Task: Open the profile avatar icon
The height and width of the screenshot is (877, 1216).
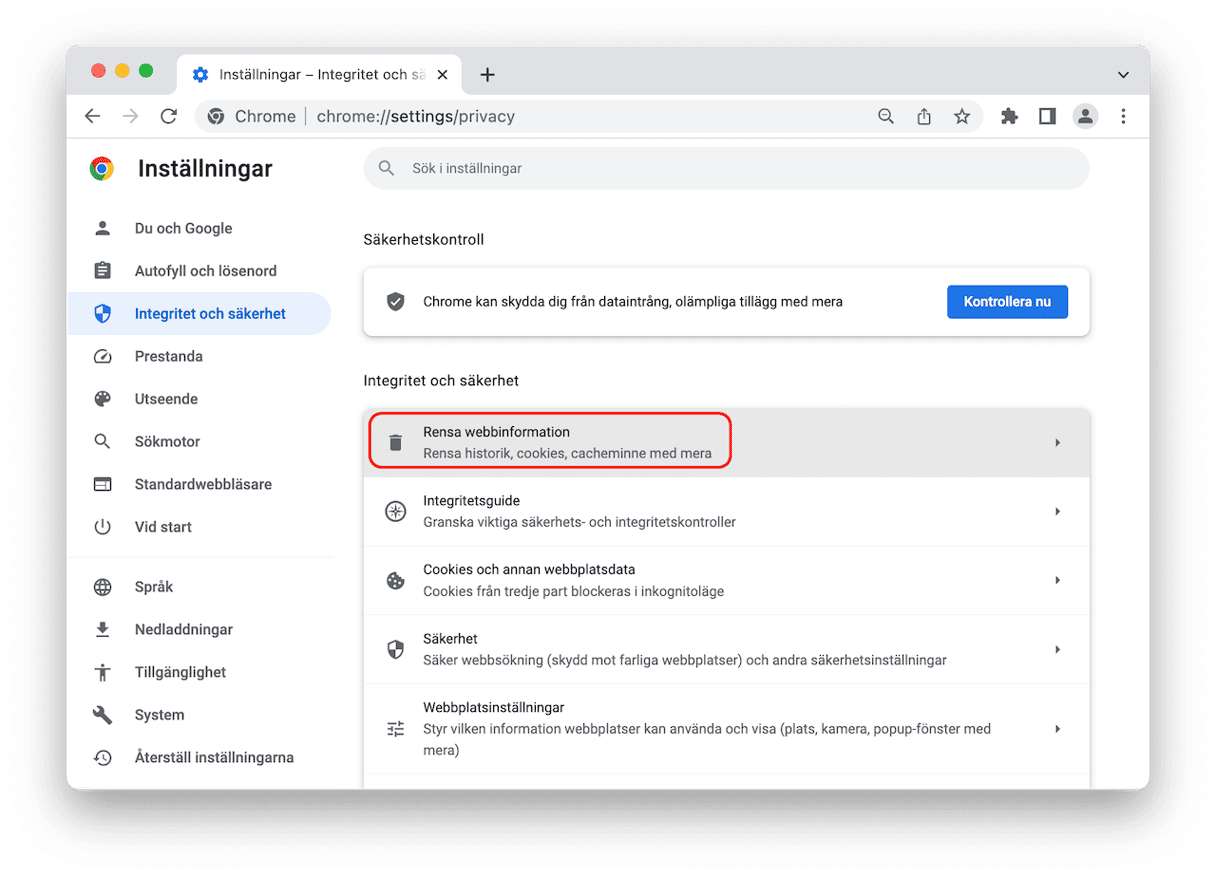Action: click(x=1085, y=116)
